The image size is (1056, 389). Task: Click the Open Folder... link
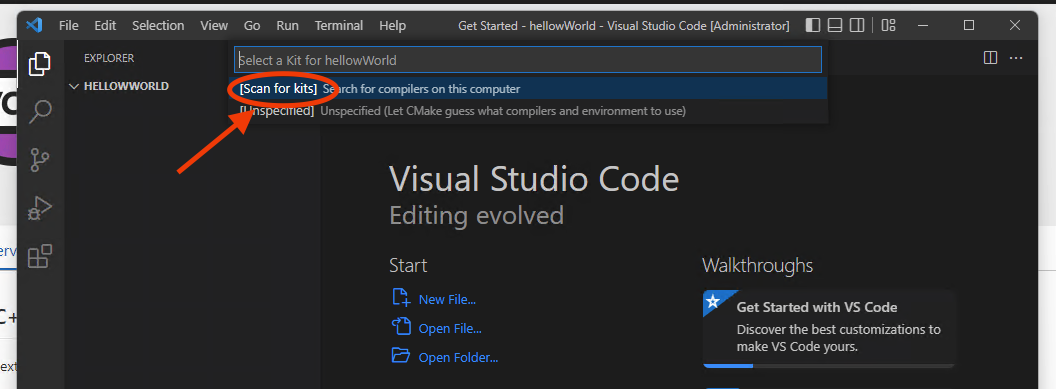pos(459,357)
